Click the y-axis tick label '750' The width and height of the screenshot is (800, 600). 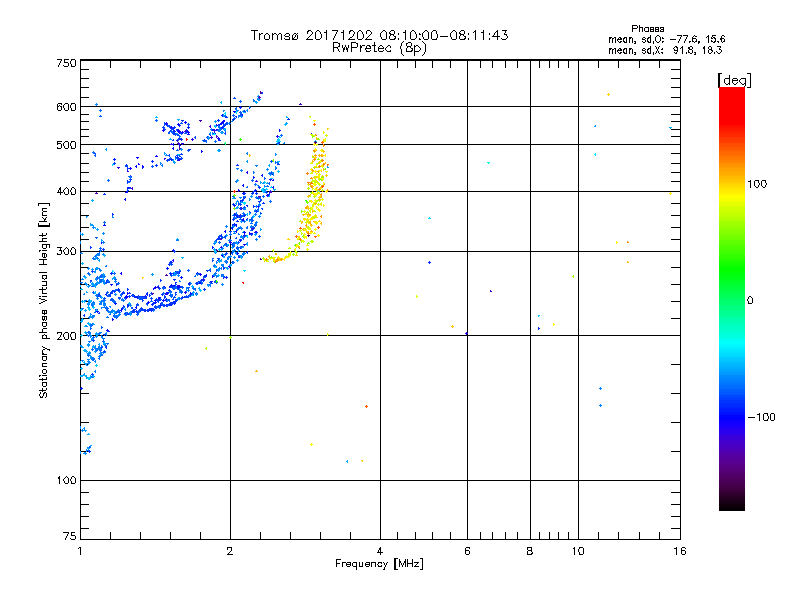point(66,63)
